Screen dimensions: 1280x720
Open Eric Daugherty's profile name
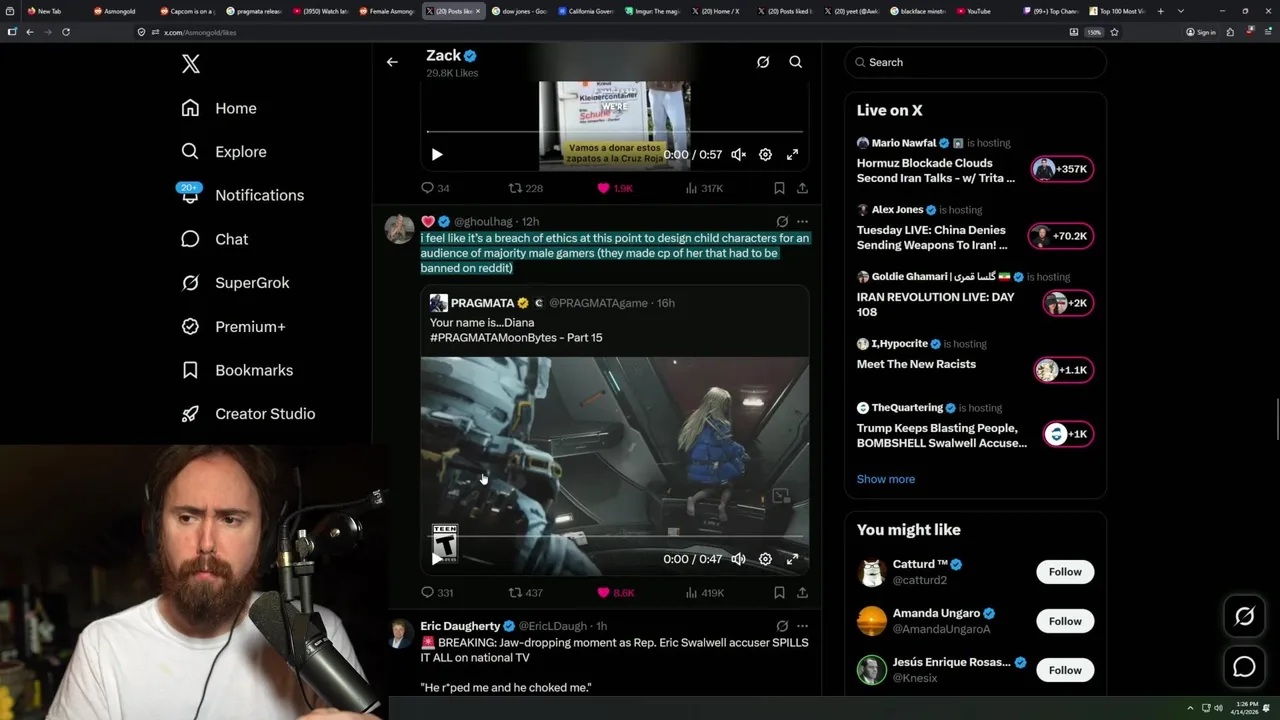click(460, 626)
